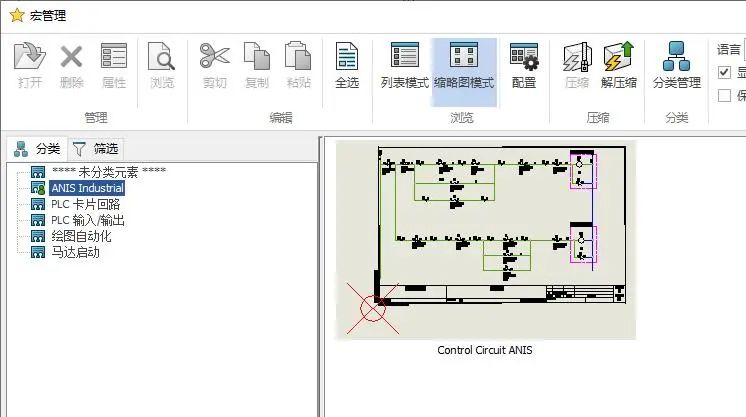The height and width of the screenshot is (417, 746).
Task: Switch to the 筛选 filter tab
Action: click(x=96, y=149)
